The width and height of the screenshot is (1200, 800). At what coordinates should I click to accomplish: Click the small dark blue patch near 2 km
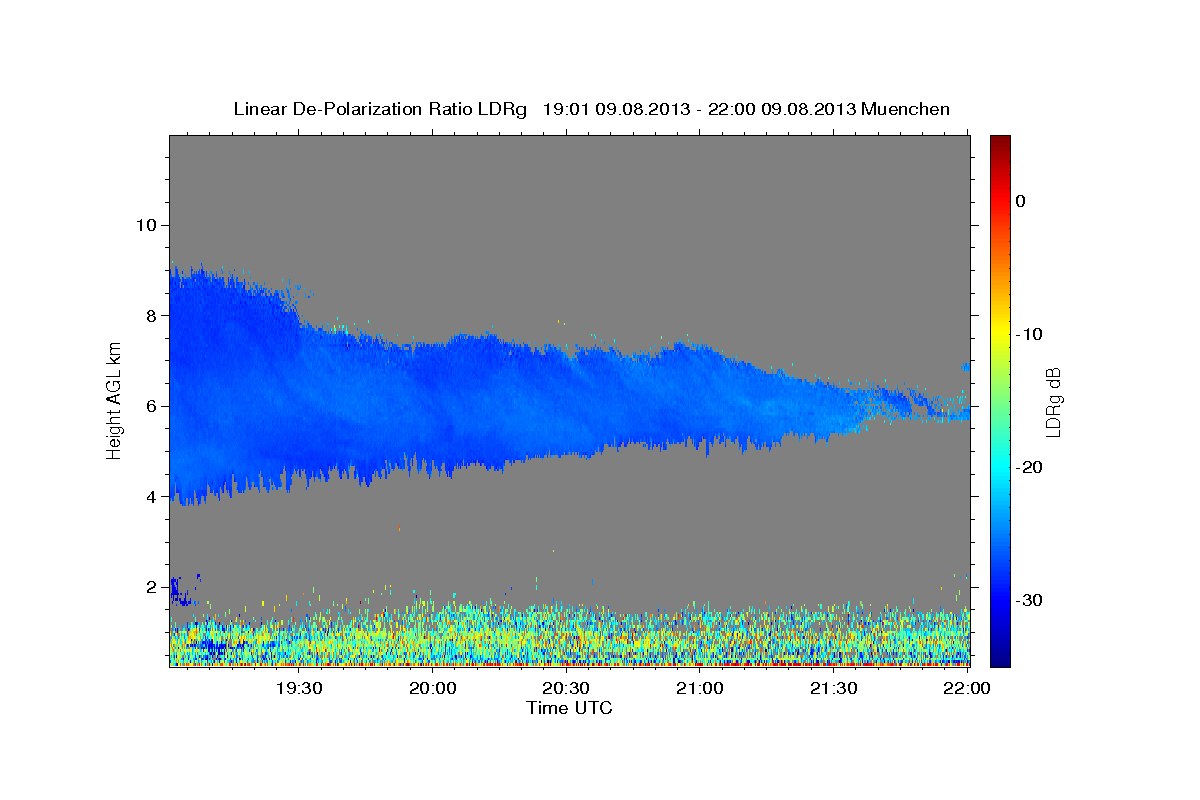click(x=183, y=591)
